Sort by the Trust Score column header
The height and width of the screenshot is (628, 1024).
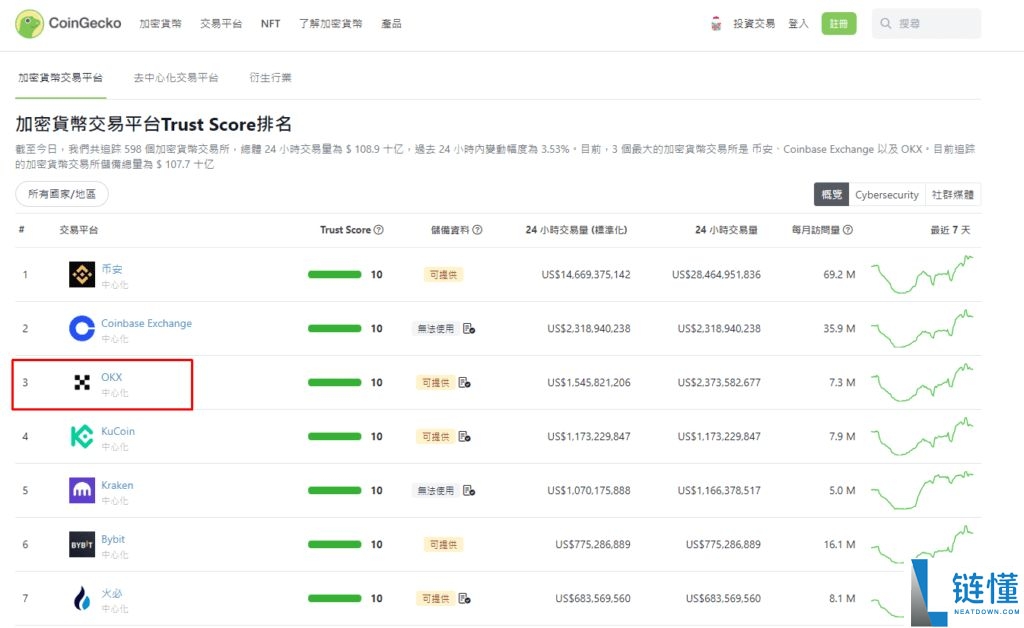(345, 230)
